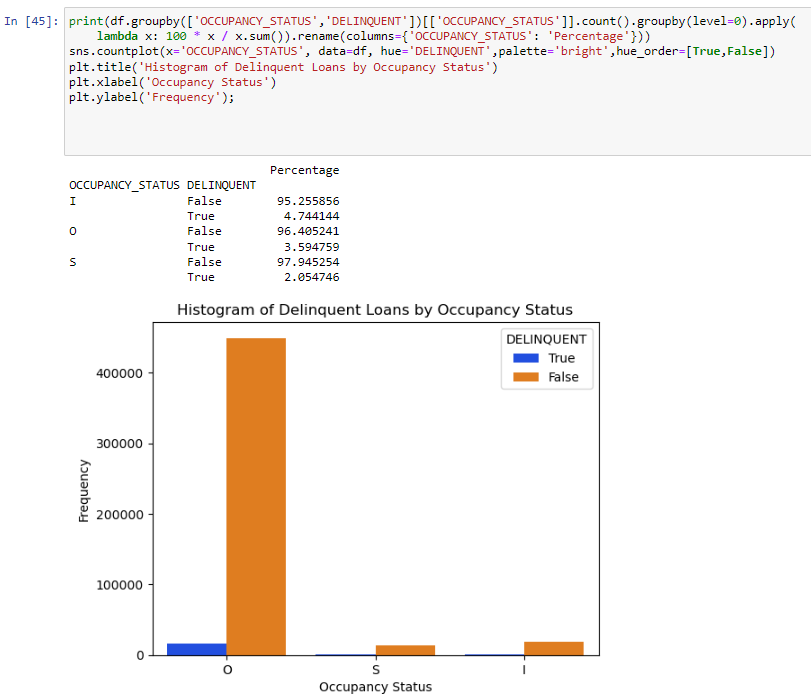
Task: Click the lambda x line in code
Action: click(x=373, y=36)
